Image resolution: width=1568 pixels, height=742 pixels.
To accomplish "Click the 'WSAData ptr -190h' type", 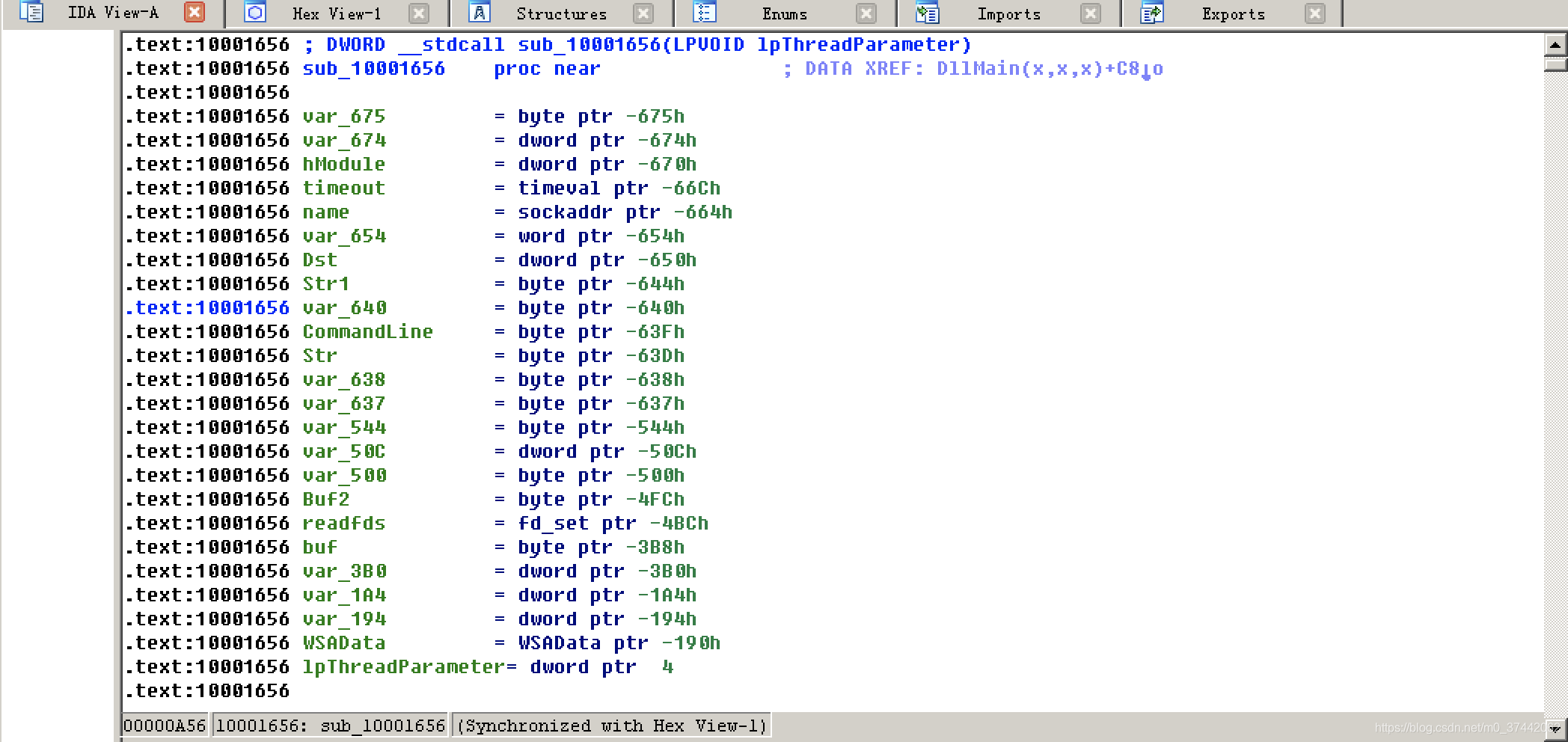I will (x=619, y=643).
